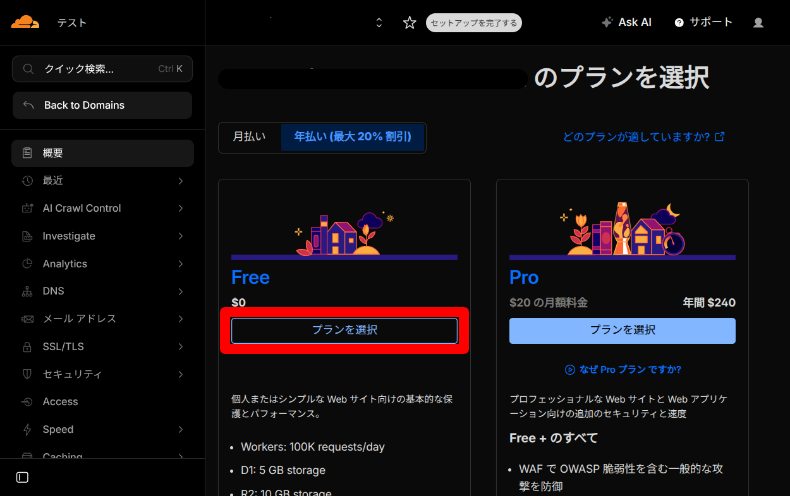The width and height of the screenshot is (790, 496).
Task: Click the DNS network icon
Action: tap(27, 291)
